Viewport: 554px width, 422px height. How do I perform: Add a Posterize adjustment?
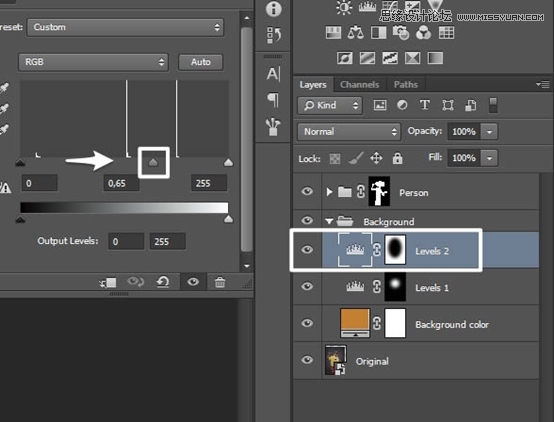coord(367,58)
